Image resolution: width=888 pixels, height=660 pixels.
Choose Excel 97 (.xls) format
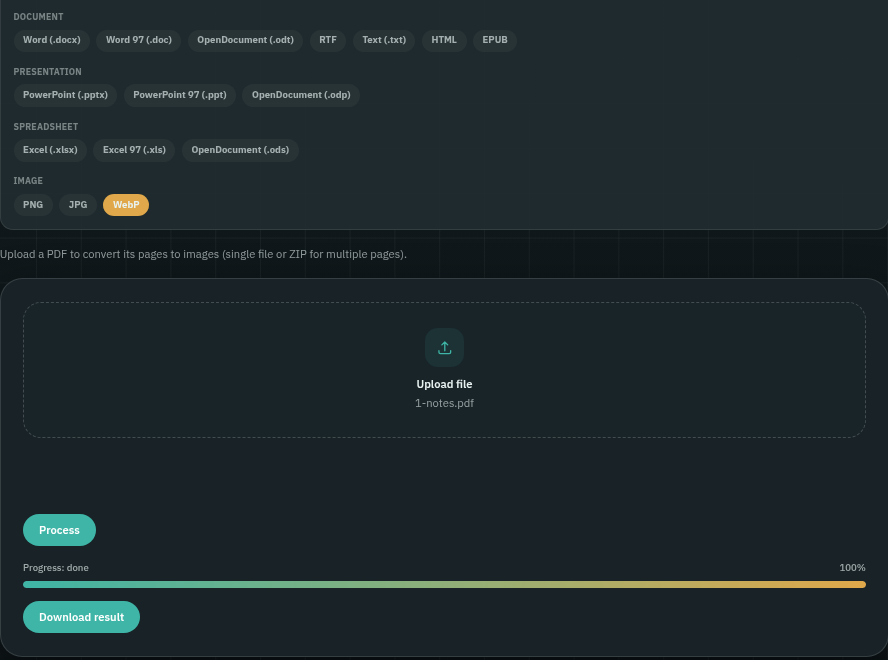coord(134,150)
